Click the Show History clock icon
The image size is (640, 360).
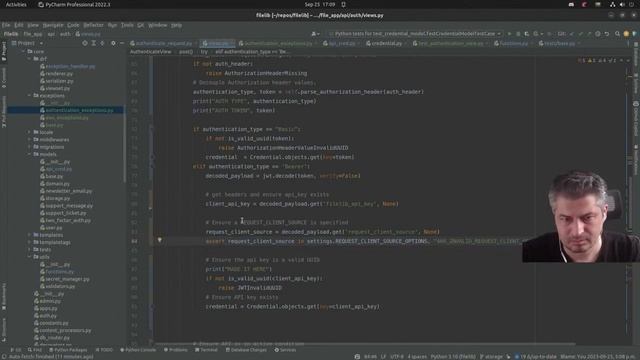point(598,34)
